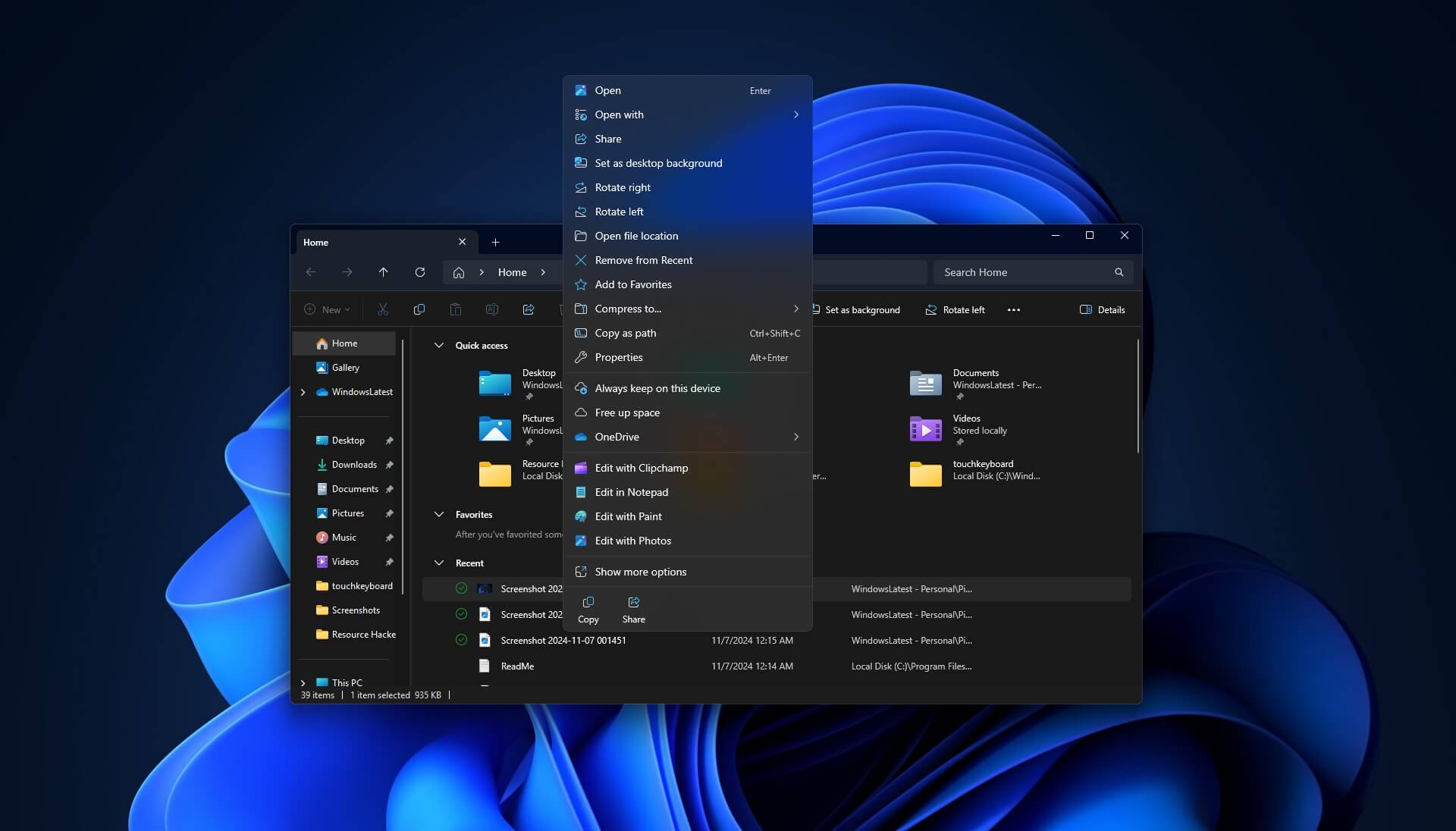Click the main pane vertical scrollbar
The image size is (1456, 831).
pyautogui.click(x=1138, y=396)
